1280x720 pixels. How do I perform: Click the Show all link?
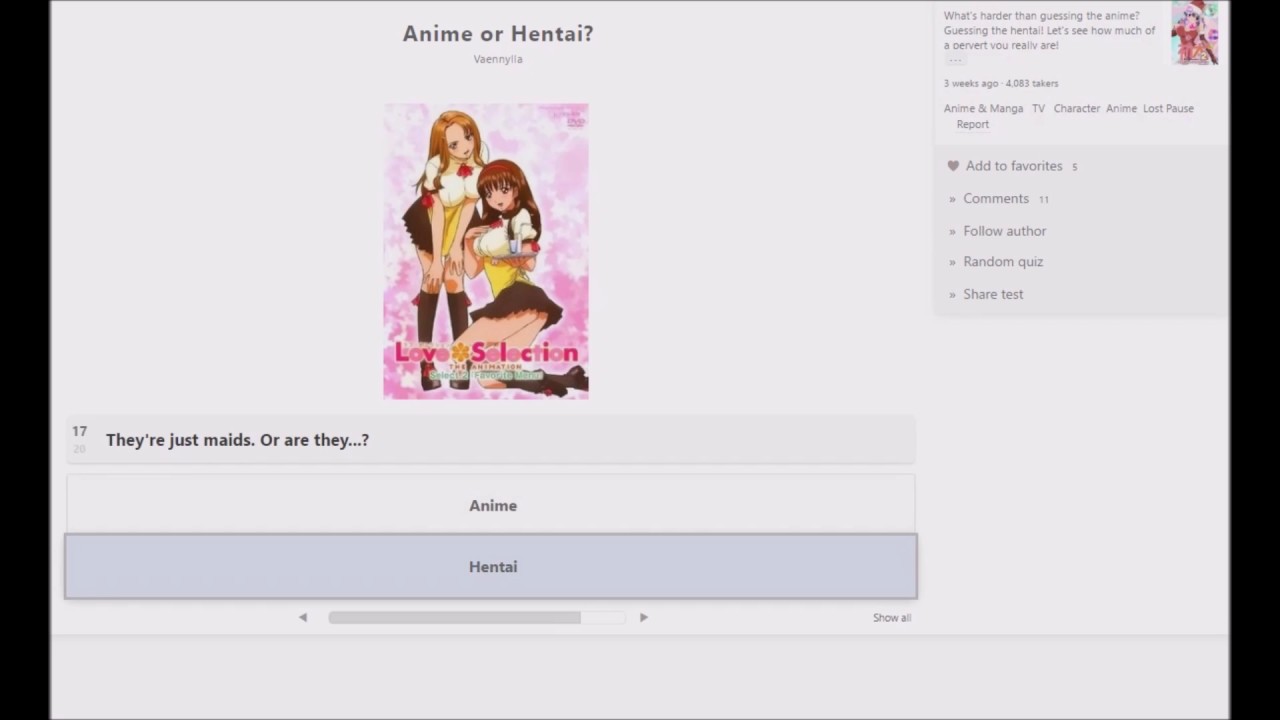pos(892,618)
